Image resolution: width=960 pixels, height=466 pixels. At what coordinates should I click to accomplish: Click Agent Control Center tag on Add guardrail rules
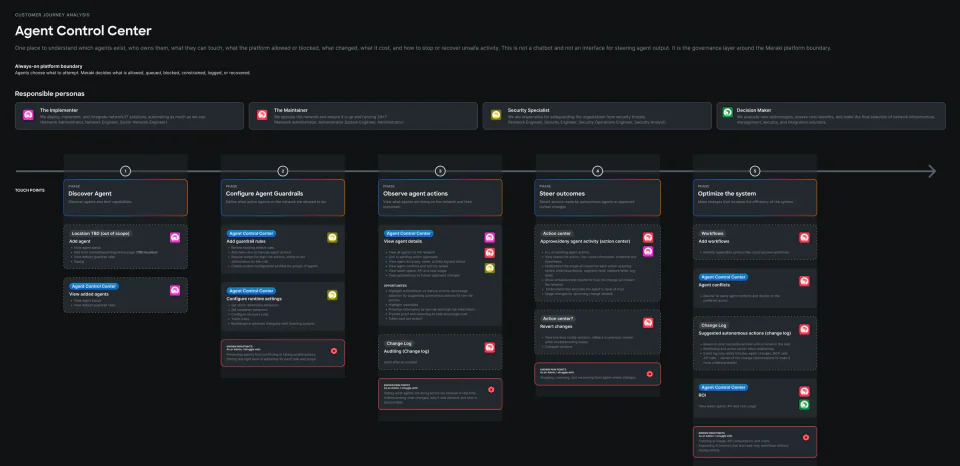point(251,233)
